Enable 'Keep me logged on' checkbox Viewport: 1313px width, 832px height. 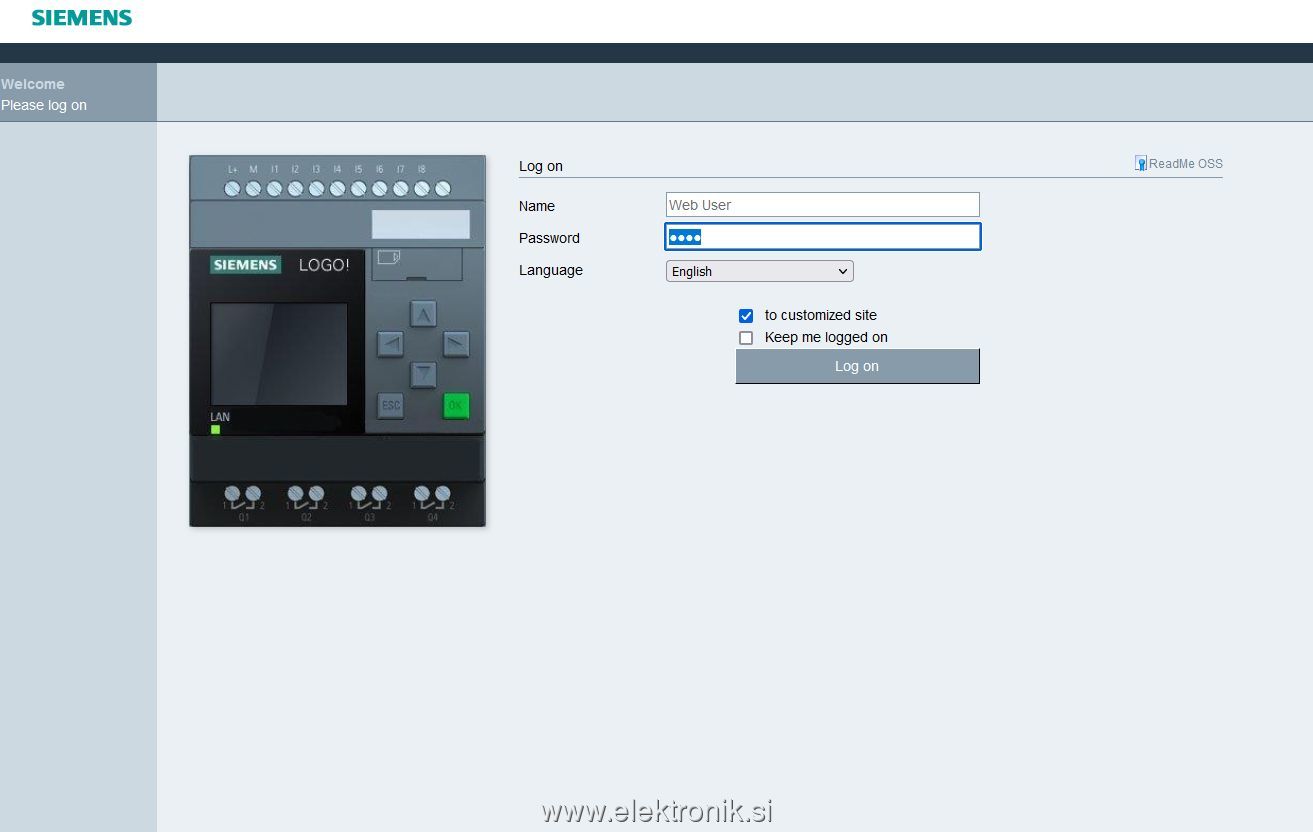[x=746, y=338]
